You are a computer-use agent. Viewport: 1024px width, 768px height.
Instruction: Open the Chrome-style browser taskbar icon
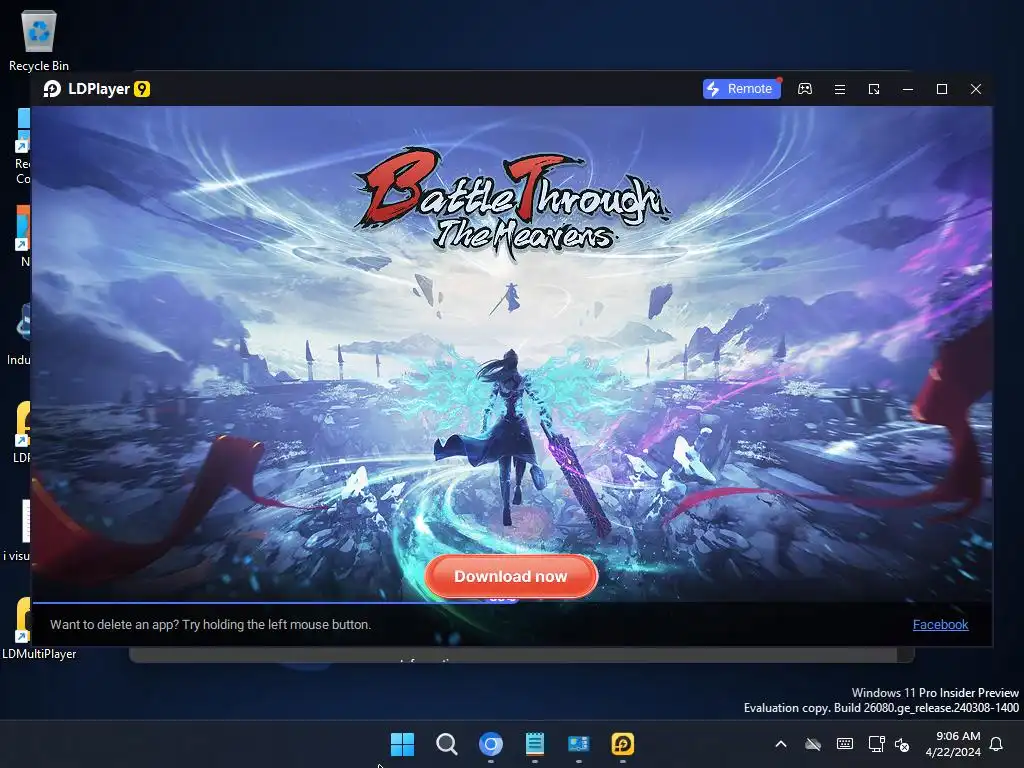point(490,744)
